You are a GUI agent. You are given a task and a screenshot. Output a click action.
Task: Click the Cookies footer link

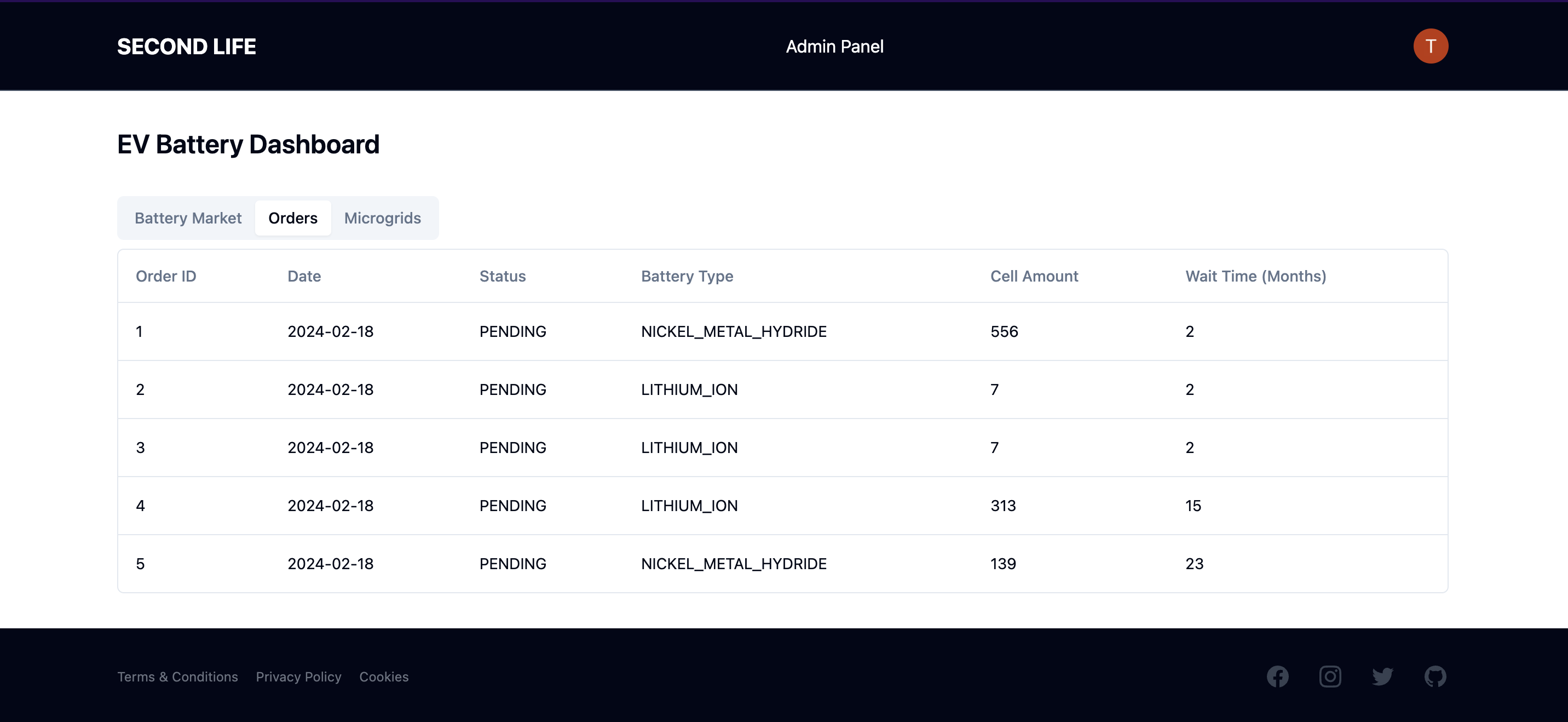(x=383, y=677)
